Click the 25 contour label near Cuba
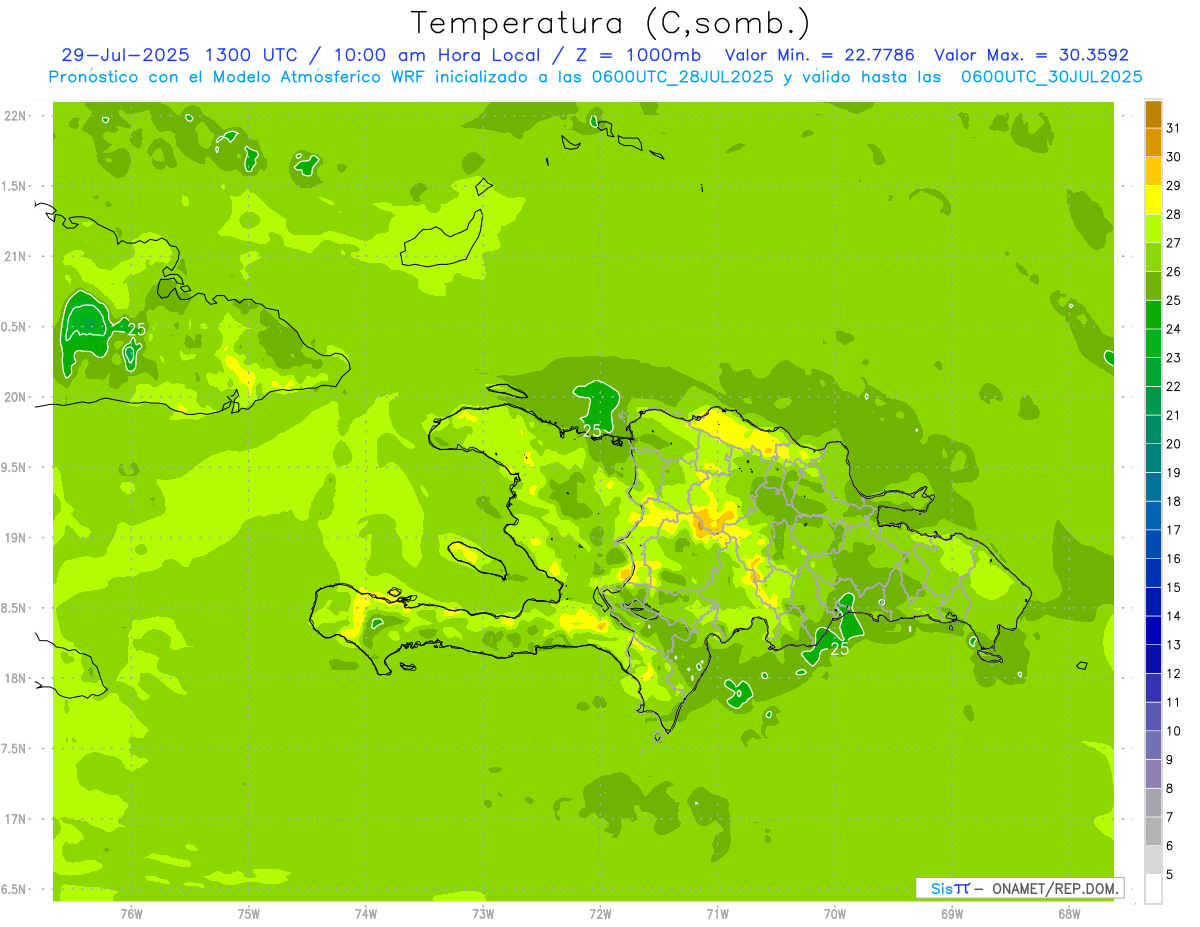 137,329
